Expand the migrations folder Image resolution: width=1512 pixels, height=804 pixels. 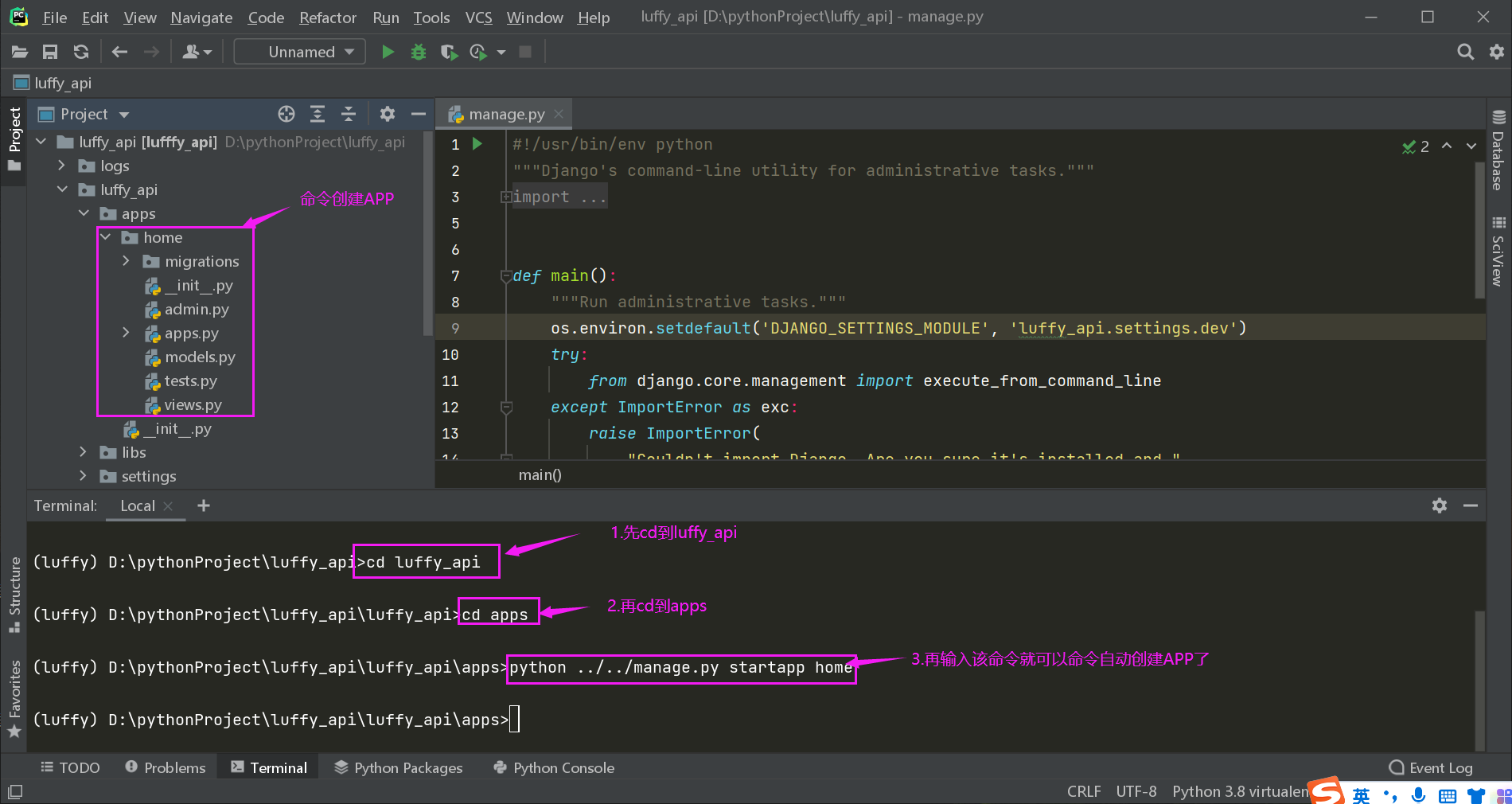(x=126, y=261)
